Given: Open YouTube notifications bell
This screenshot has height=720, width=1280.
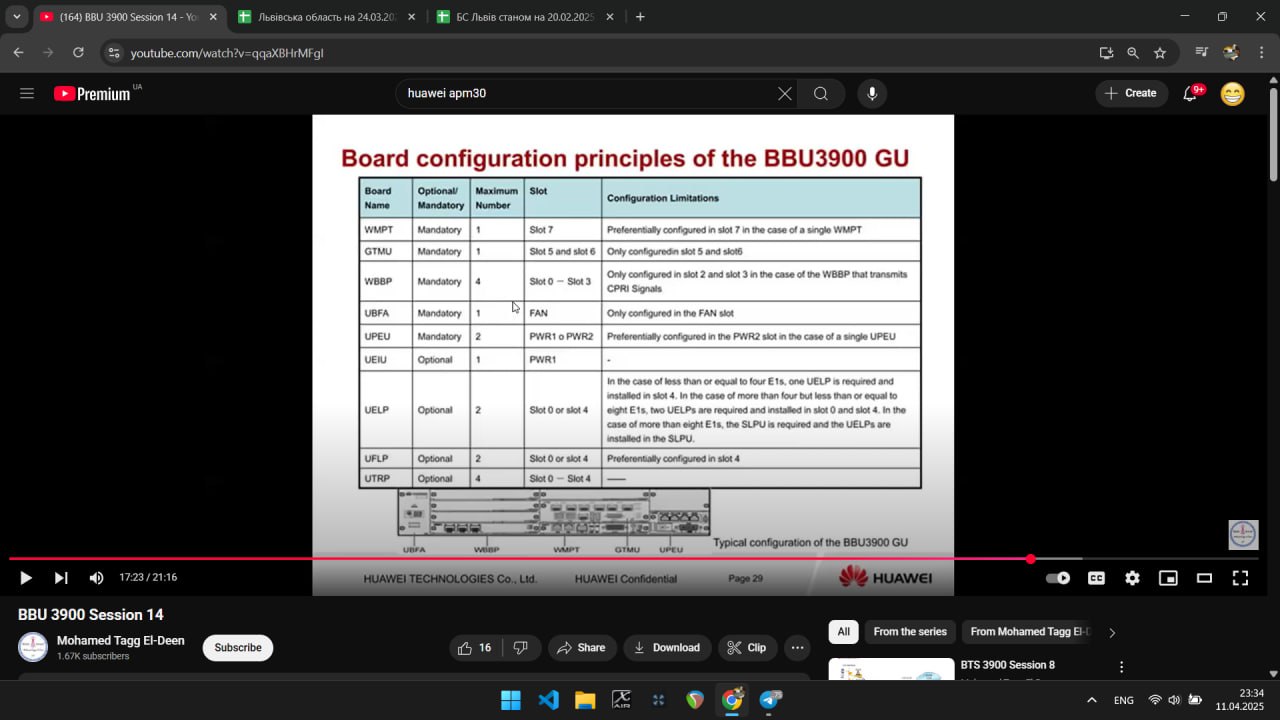Looking at the screenshot, I should pyautogui.click(x=1190, y=93).
